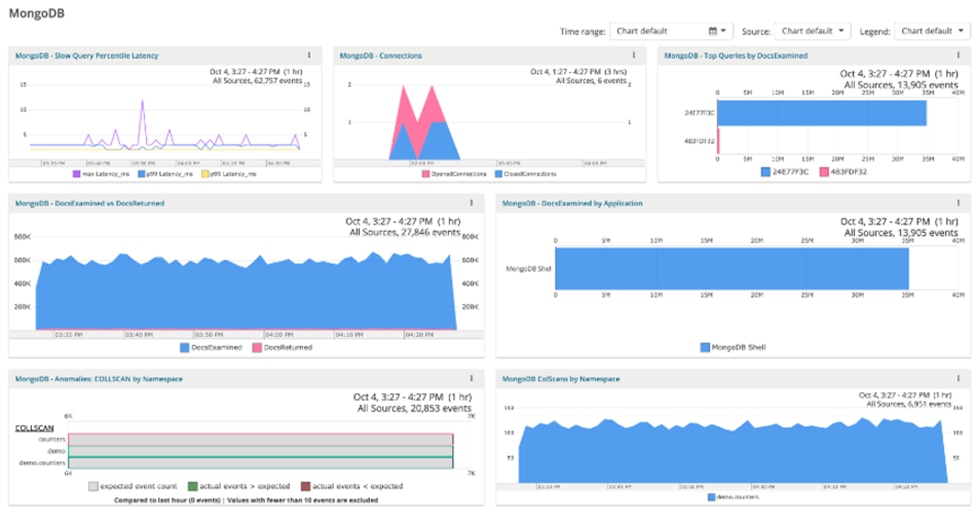Open the MongoDB - Connections panel title link
Image resolution: width=975 pixels, height=513 pixels.
(379, 55)
